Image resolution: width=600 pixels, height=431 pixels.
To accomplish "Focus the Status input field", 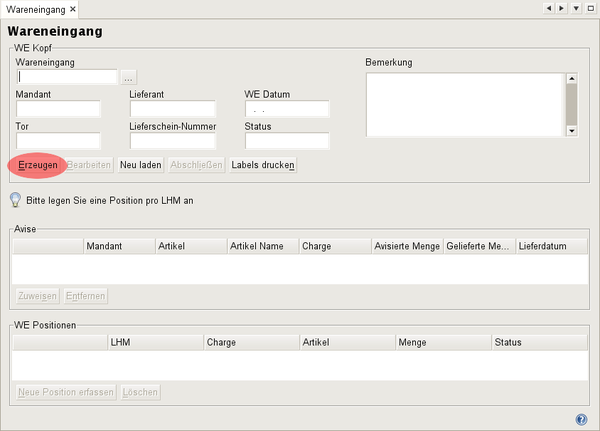I will tap(287, 141).
